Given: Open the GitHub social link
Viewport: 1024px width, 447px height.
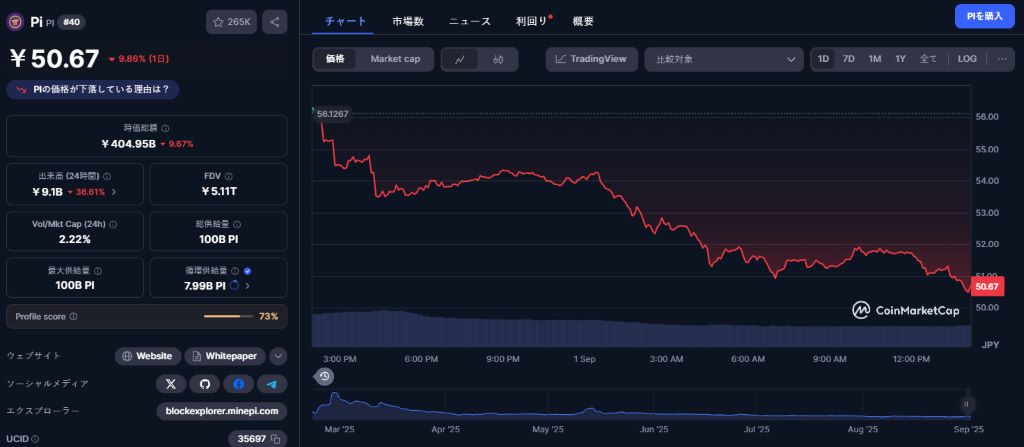Looking at the screenshot, I should [205, 384].
